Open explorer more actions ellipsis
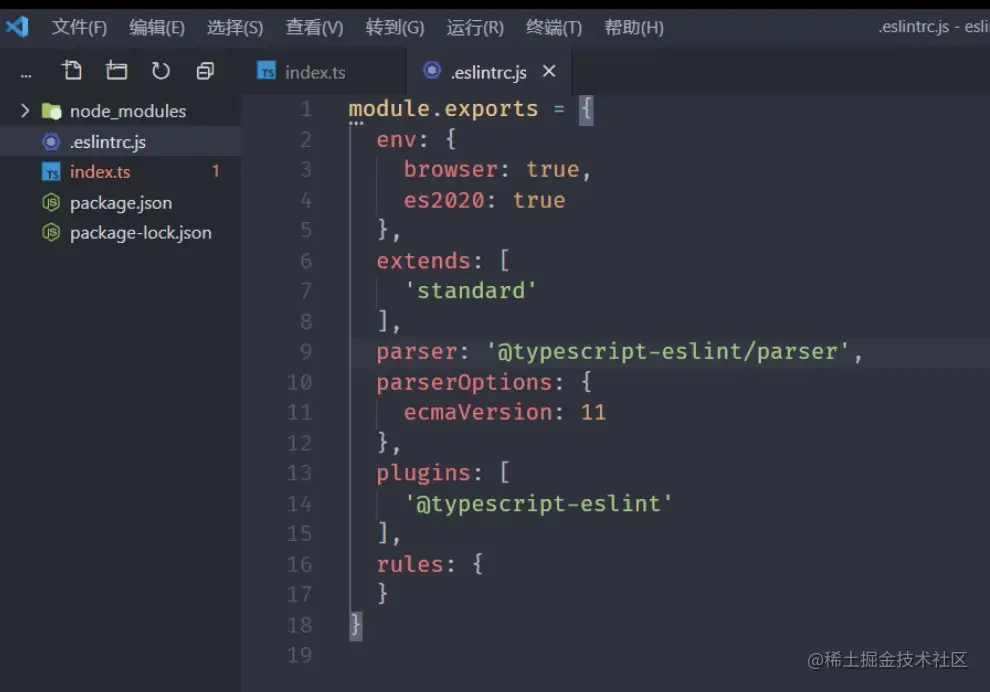Viewport: 990px width, 692px height. (x=26, y=75)
